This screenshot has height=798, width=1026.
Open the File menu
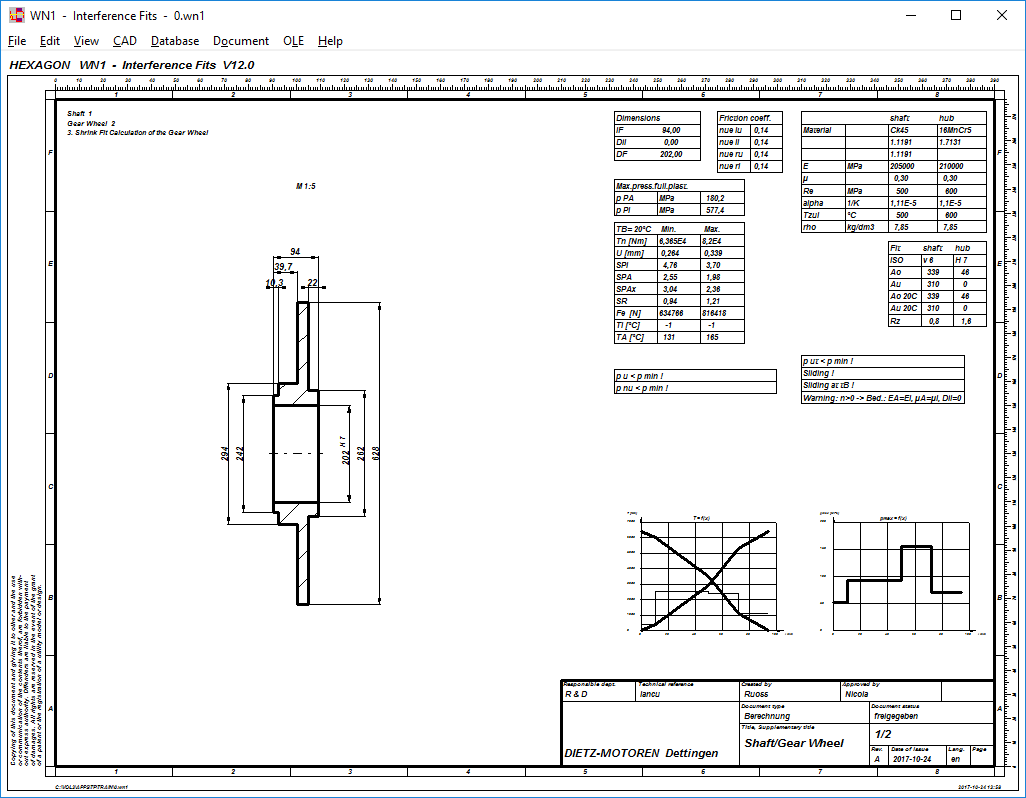point(17,41)
